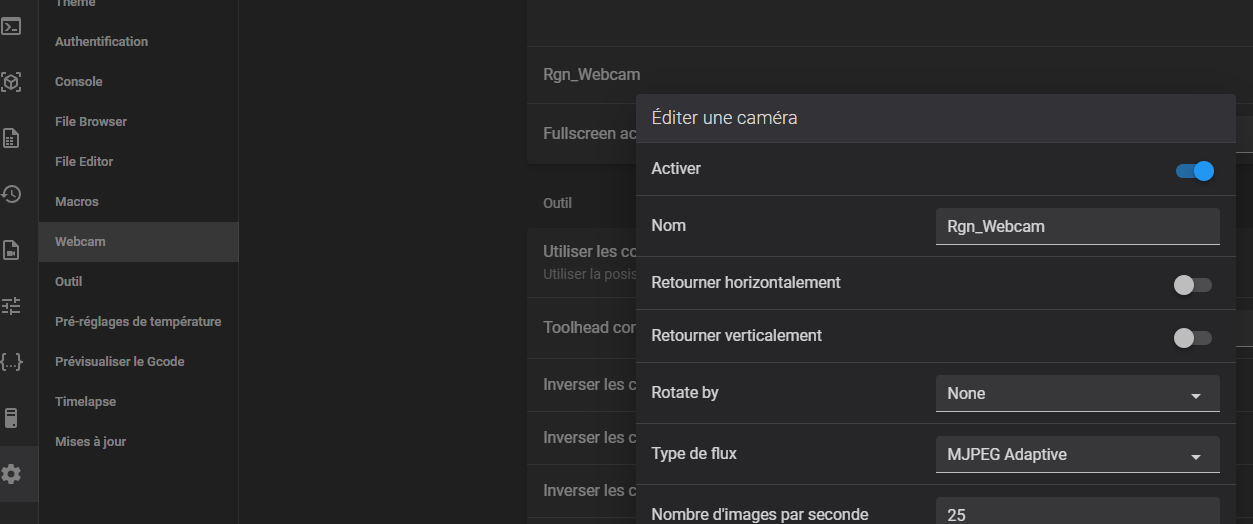Open the Configuration braces icon
This screenshot has width=1253, height=524.
(11, 362)
